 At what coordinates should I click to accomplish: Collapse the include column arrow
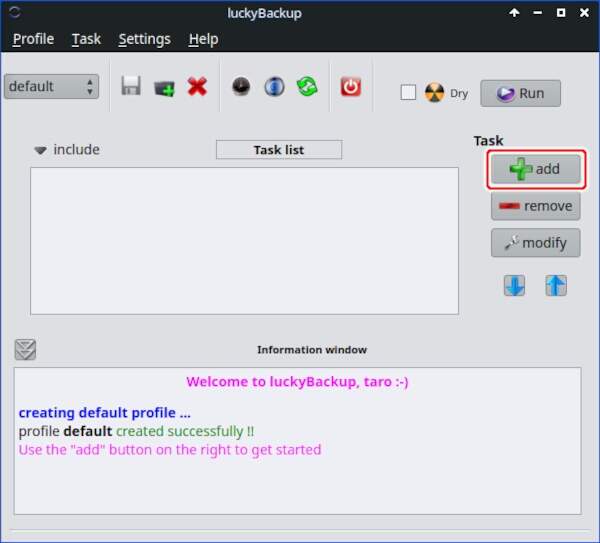[40, 150]
